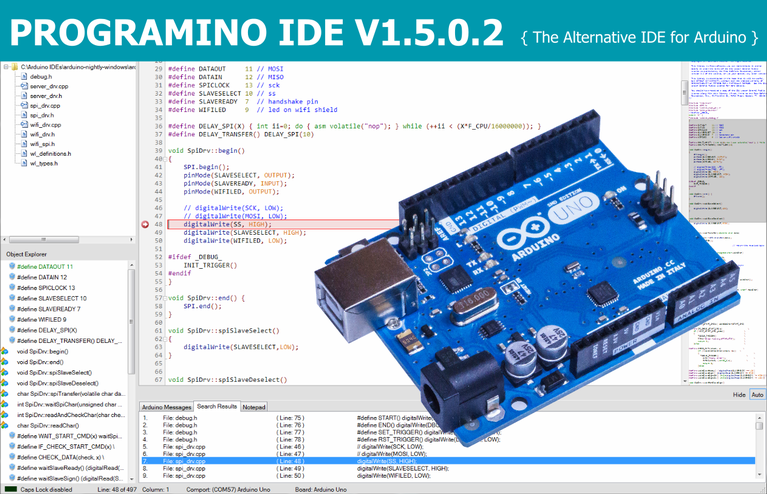Screen dimensions: 767x494
Task: Click the server_drv.cpp file icon
Action: (x=24, y=86)
